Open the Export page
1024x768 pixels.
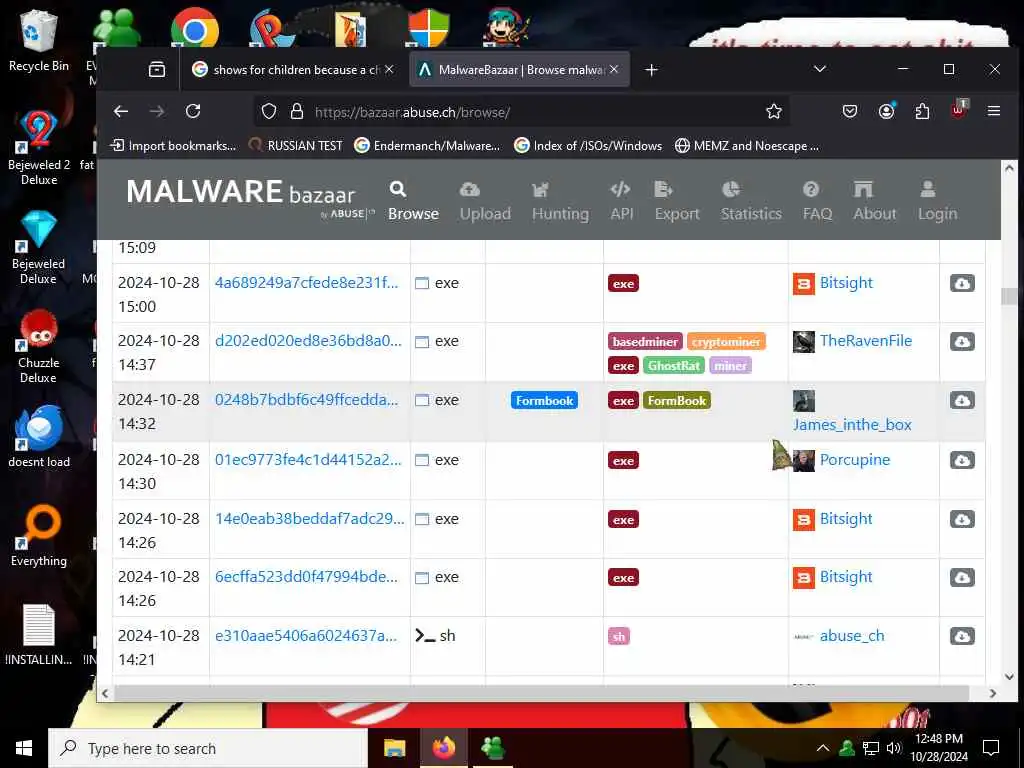(x=677, y=201)
